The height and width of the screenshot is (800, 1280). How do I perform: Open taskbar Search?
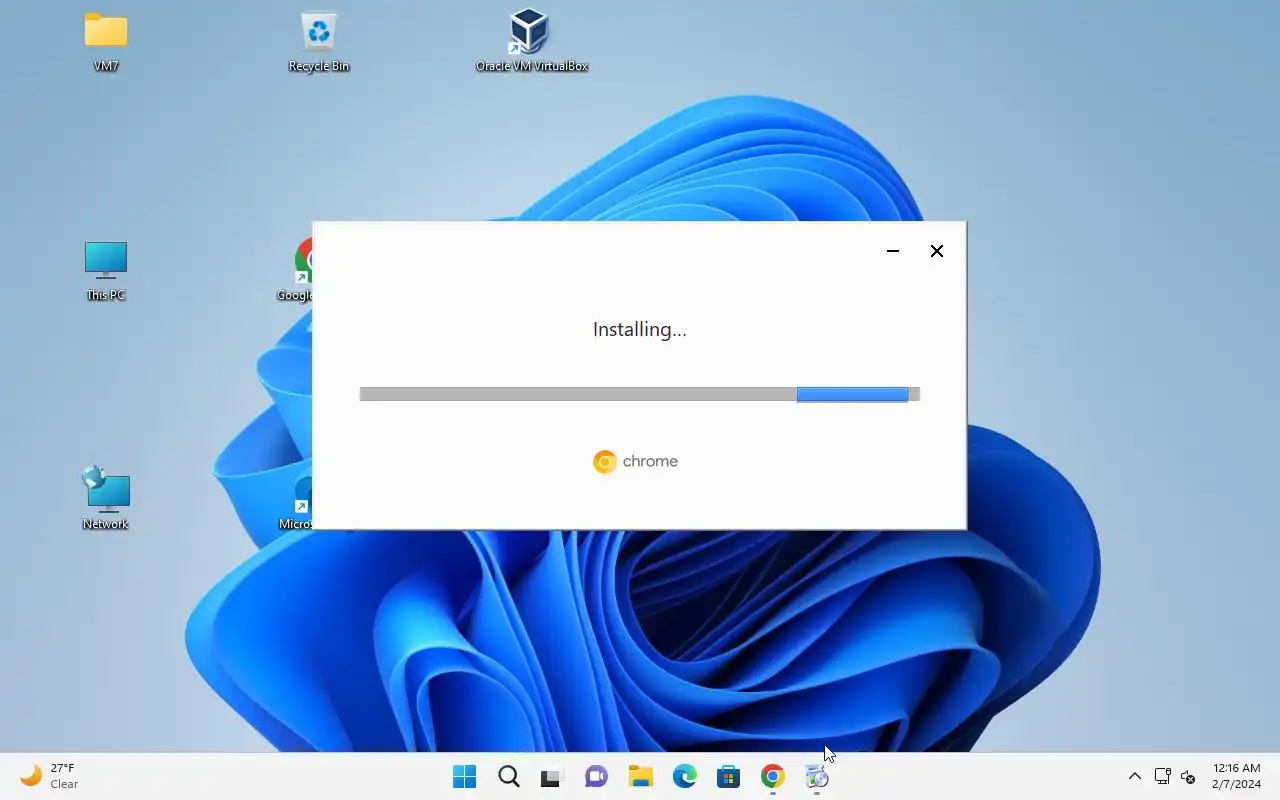click(509, 777)
